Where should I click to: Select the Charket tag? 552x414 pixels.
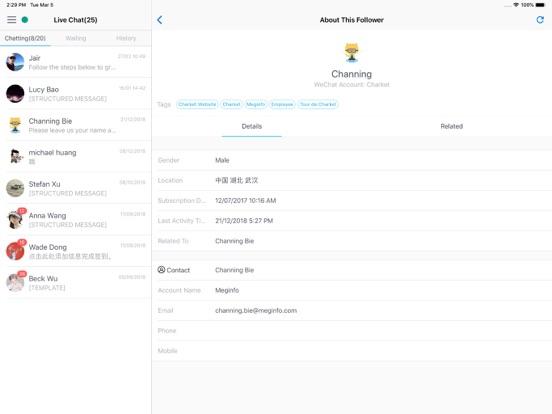point(231,104)
